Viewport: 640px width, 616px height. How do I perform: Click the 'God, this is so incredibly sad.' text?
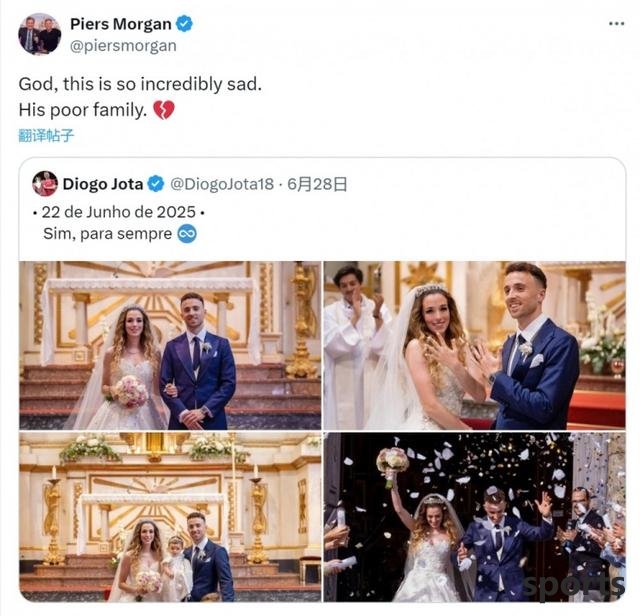click(140, 84)
